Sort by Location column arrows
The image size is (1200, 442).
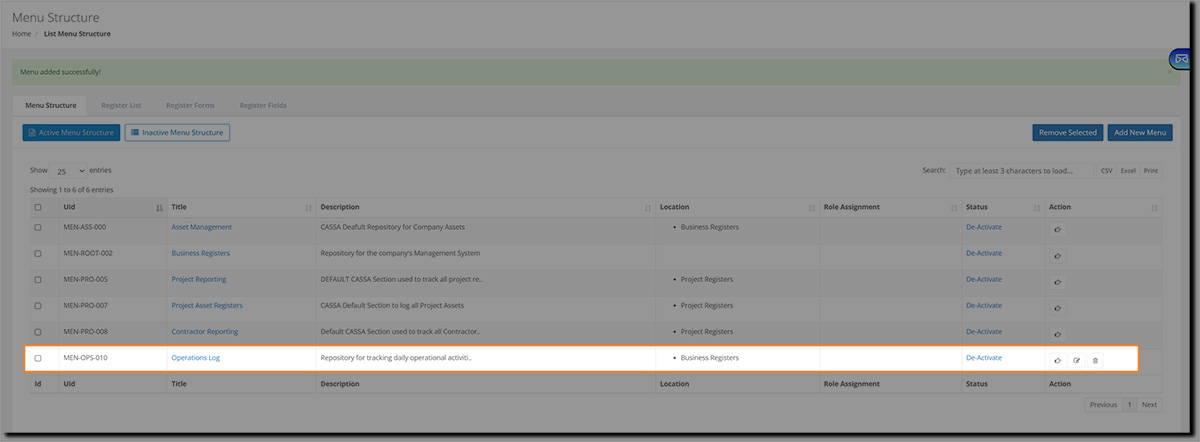tap(811, 207)
